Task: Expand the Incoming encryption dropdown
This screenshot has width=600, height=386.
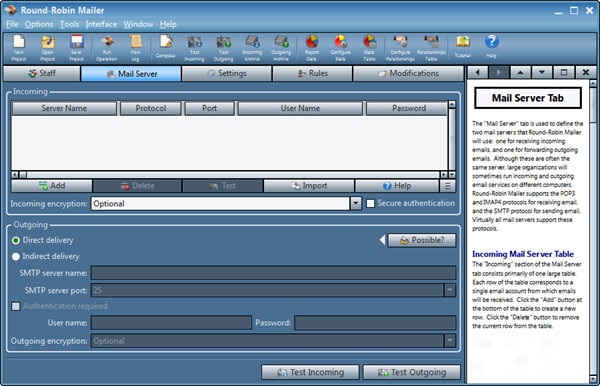Action: point(356,204)
